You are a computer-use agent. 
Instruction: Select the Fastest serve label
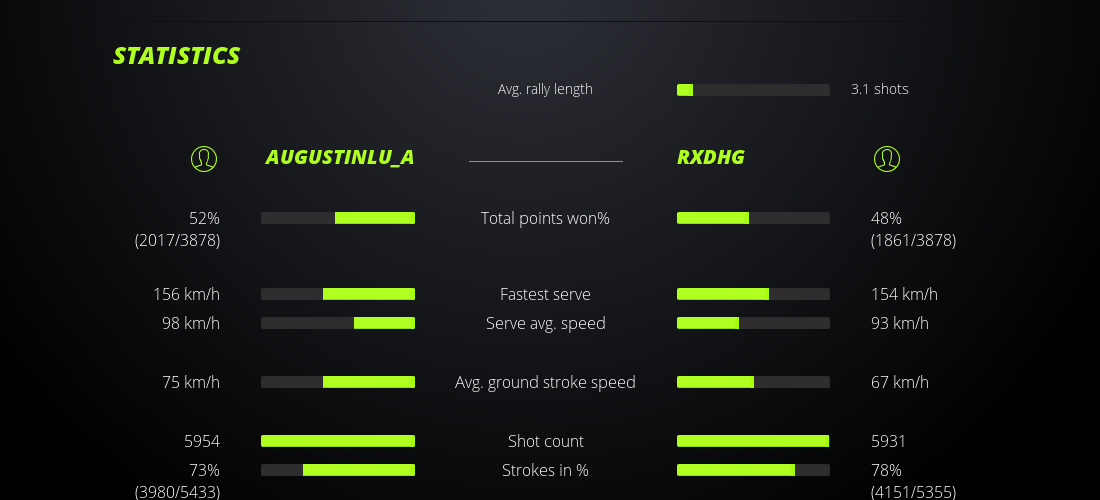545,294
